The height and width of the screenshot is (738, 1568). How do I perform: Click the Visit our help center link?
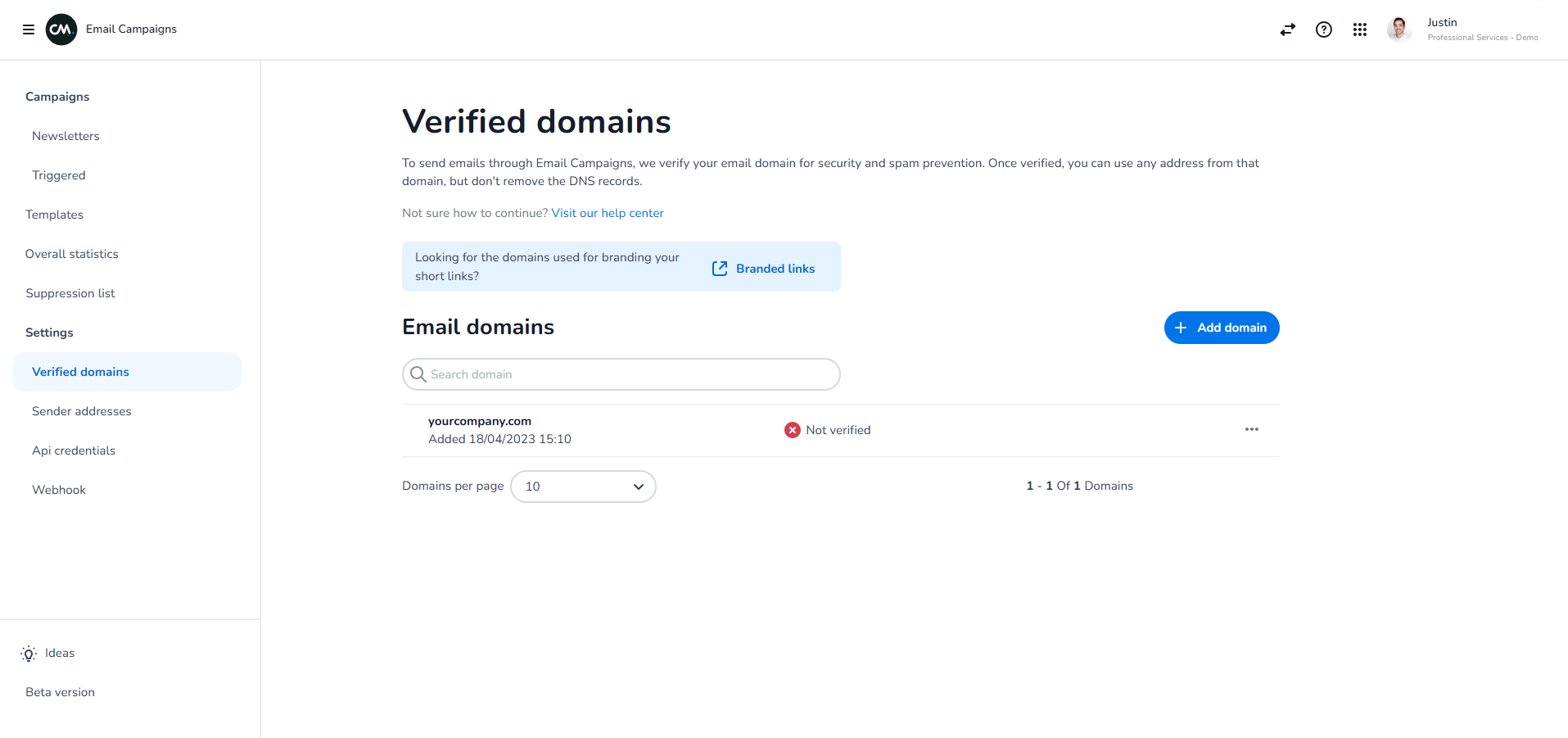pyautogui.click(x=607, y=213)
